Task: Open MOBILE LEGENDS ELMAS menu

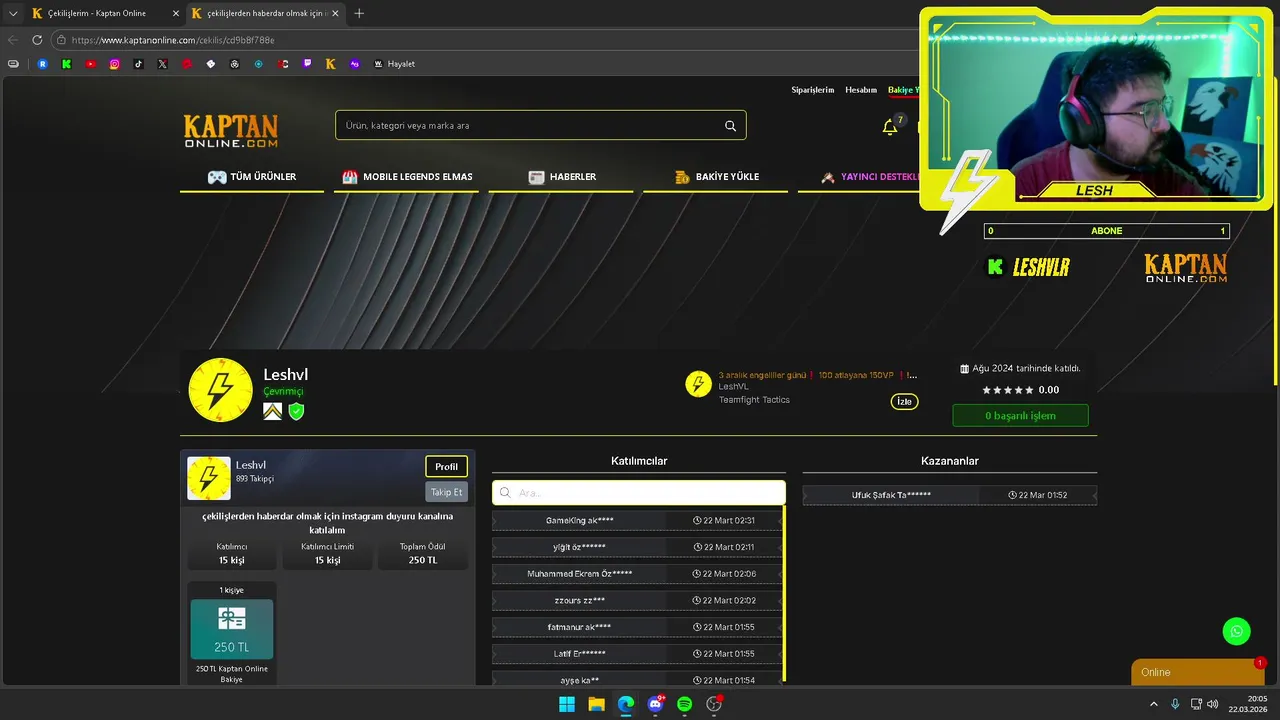Action: pyautogui.click(x=407, y=177)
